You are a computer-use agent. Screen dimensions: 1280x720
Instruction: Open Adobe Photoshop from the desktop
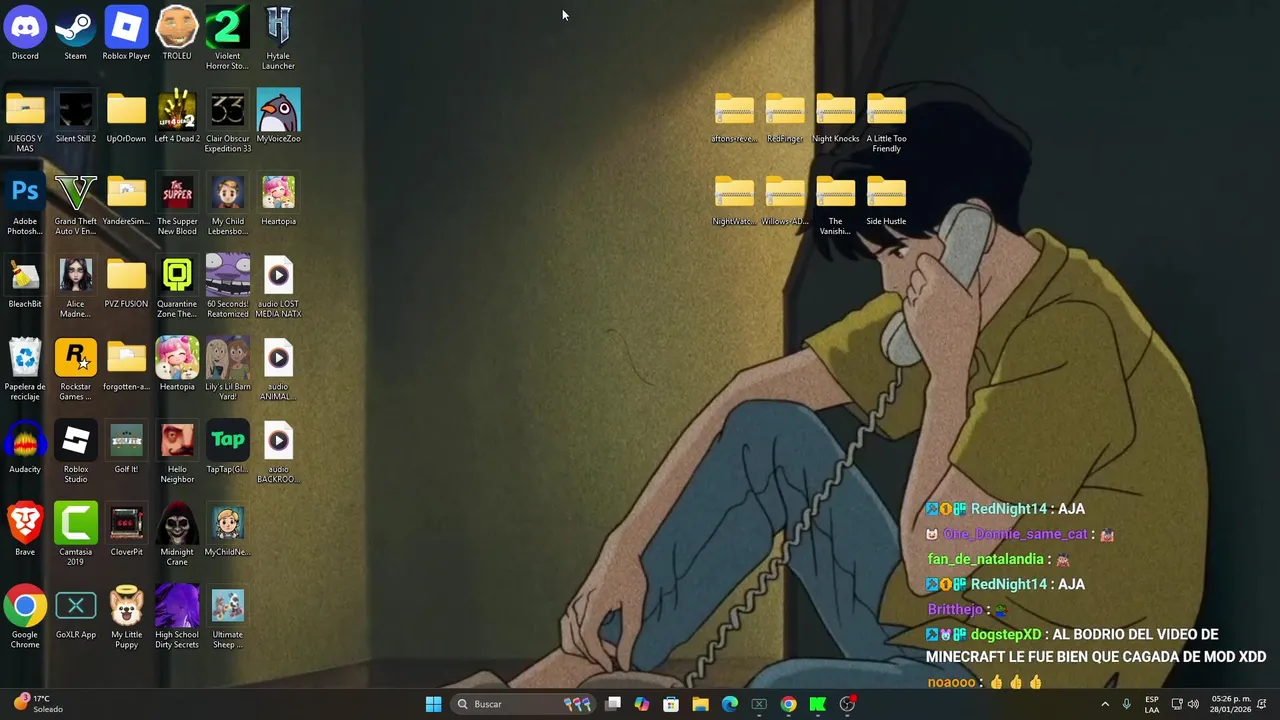click(25, 204)
